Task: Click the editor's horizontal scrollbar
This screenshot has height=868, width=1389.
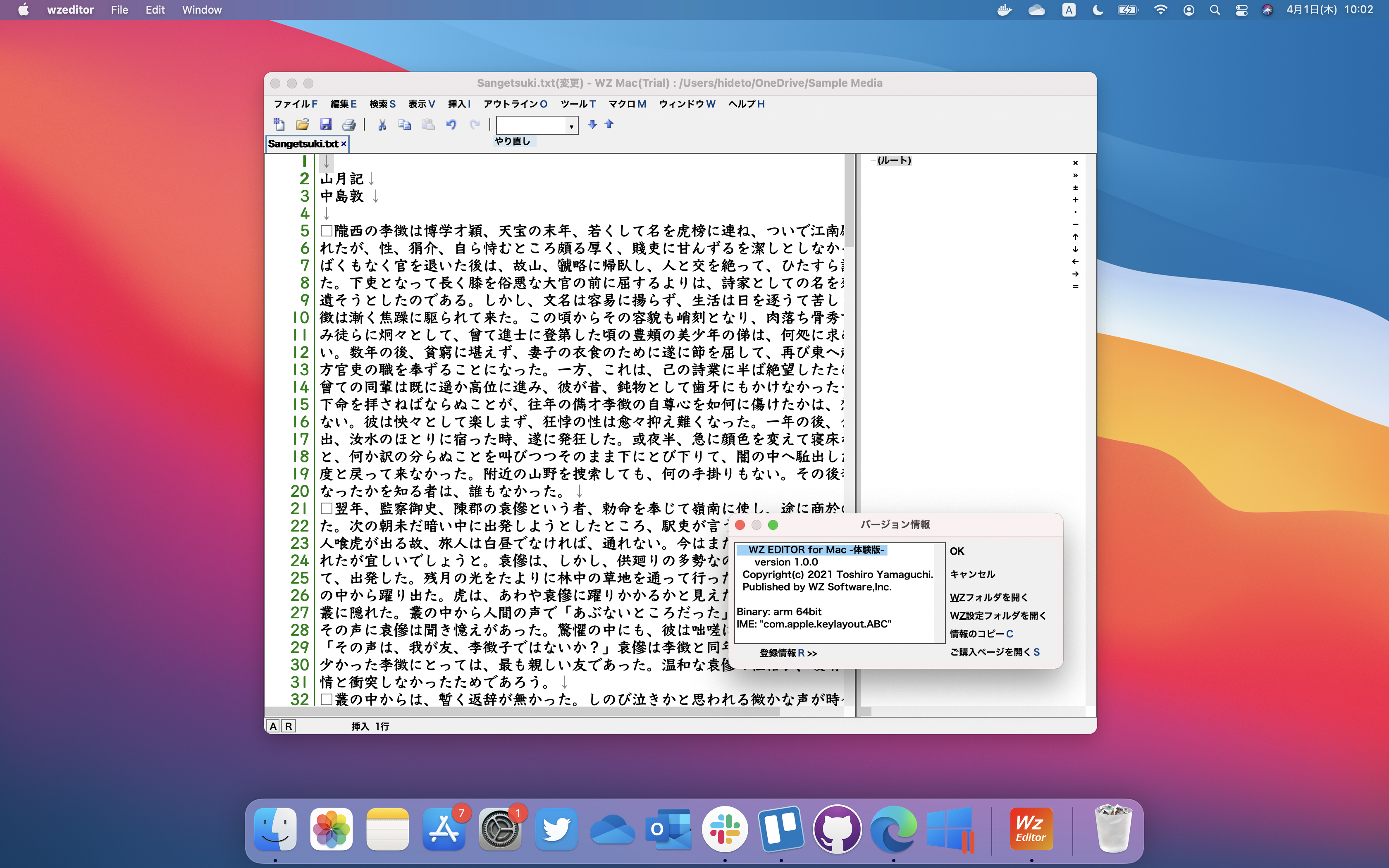Action: (x=517, y=711)
